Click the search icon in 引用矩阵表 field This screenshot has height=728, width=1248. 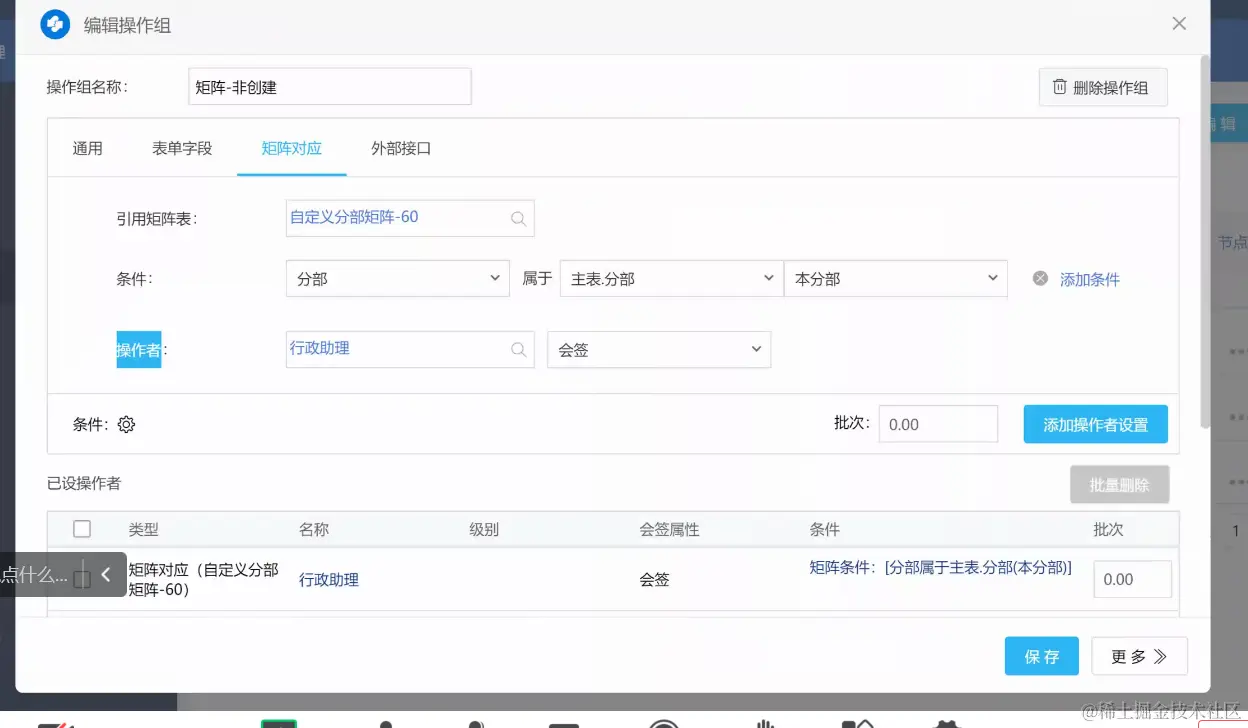click(x=518, y=219)
